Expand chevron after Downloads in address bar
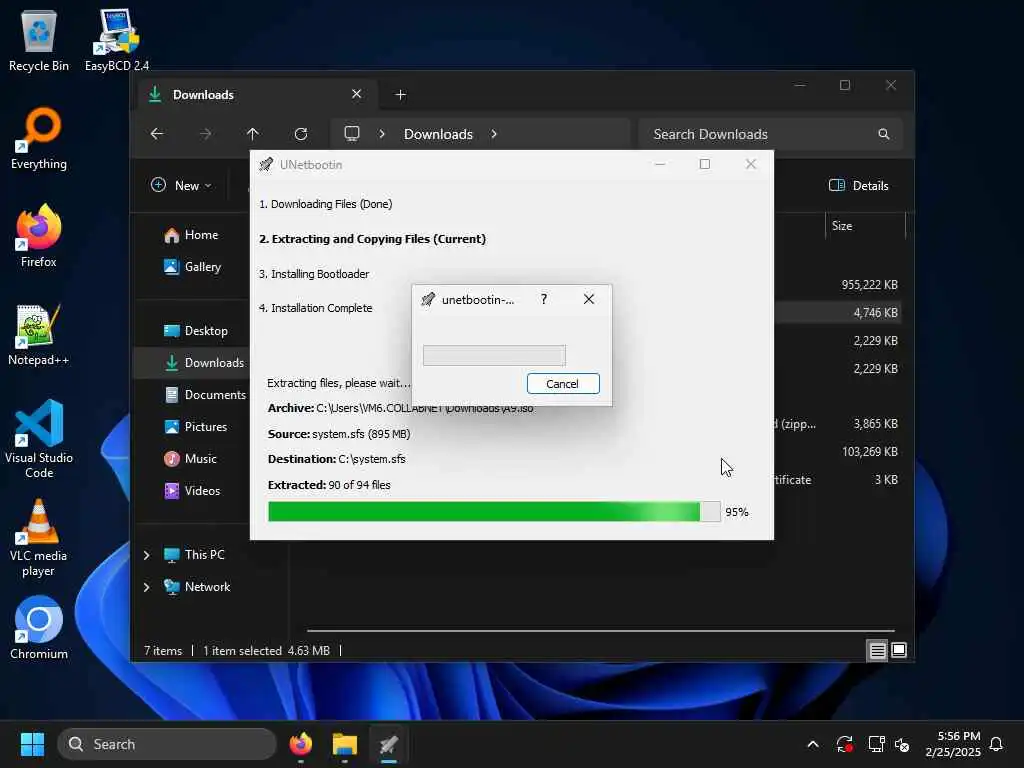Image resolution: width=1024 pixels, height=768 pixels. coord(494,134)
